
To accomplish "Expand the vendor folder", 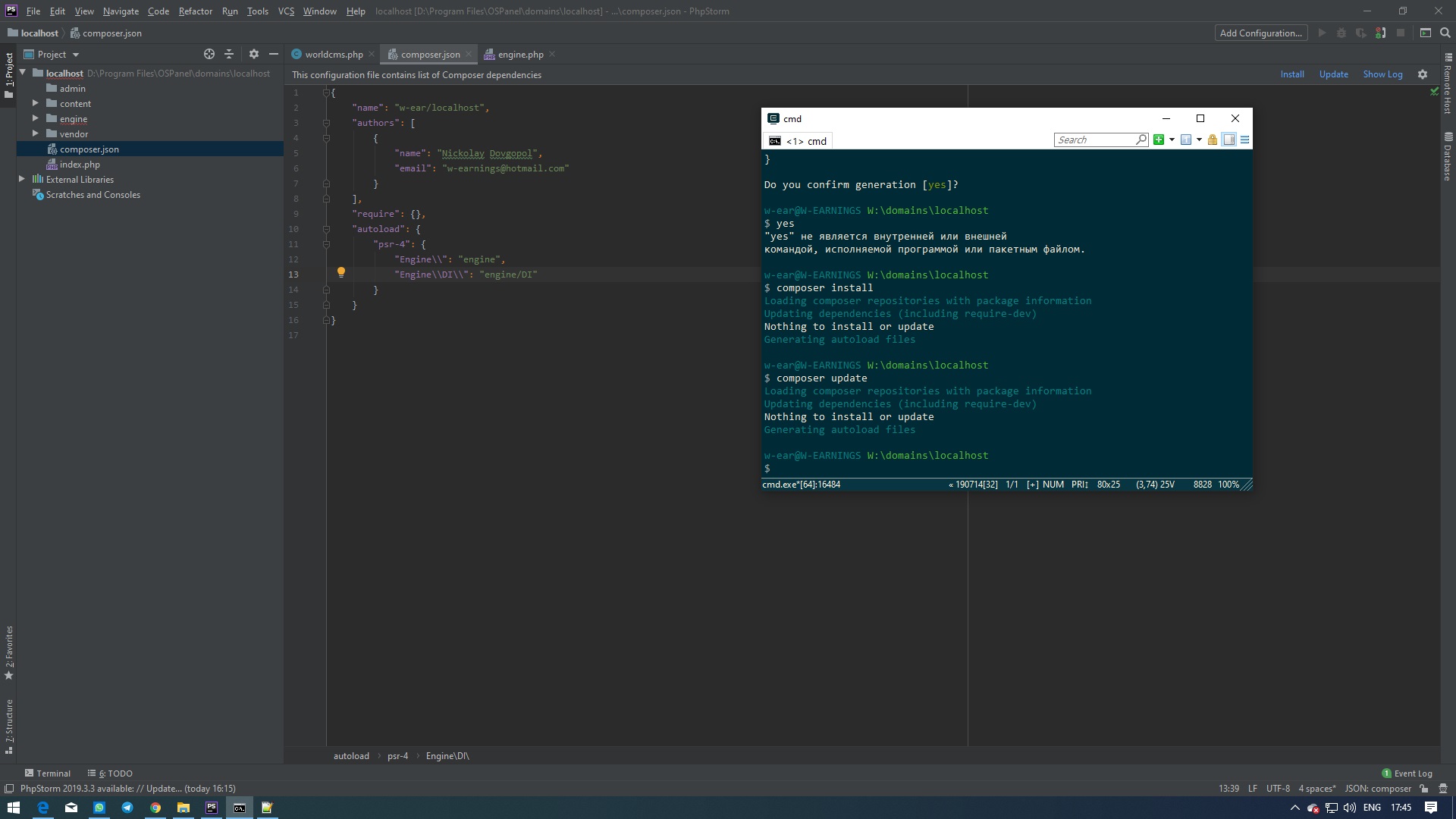I will point(35,133).
